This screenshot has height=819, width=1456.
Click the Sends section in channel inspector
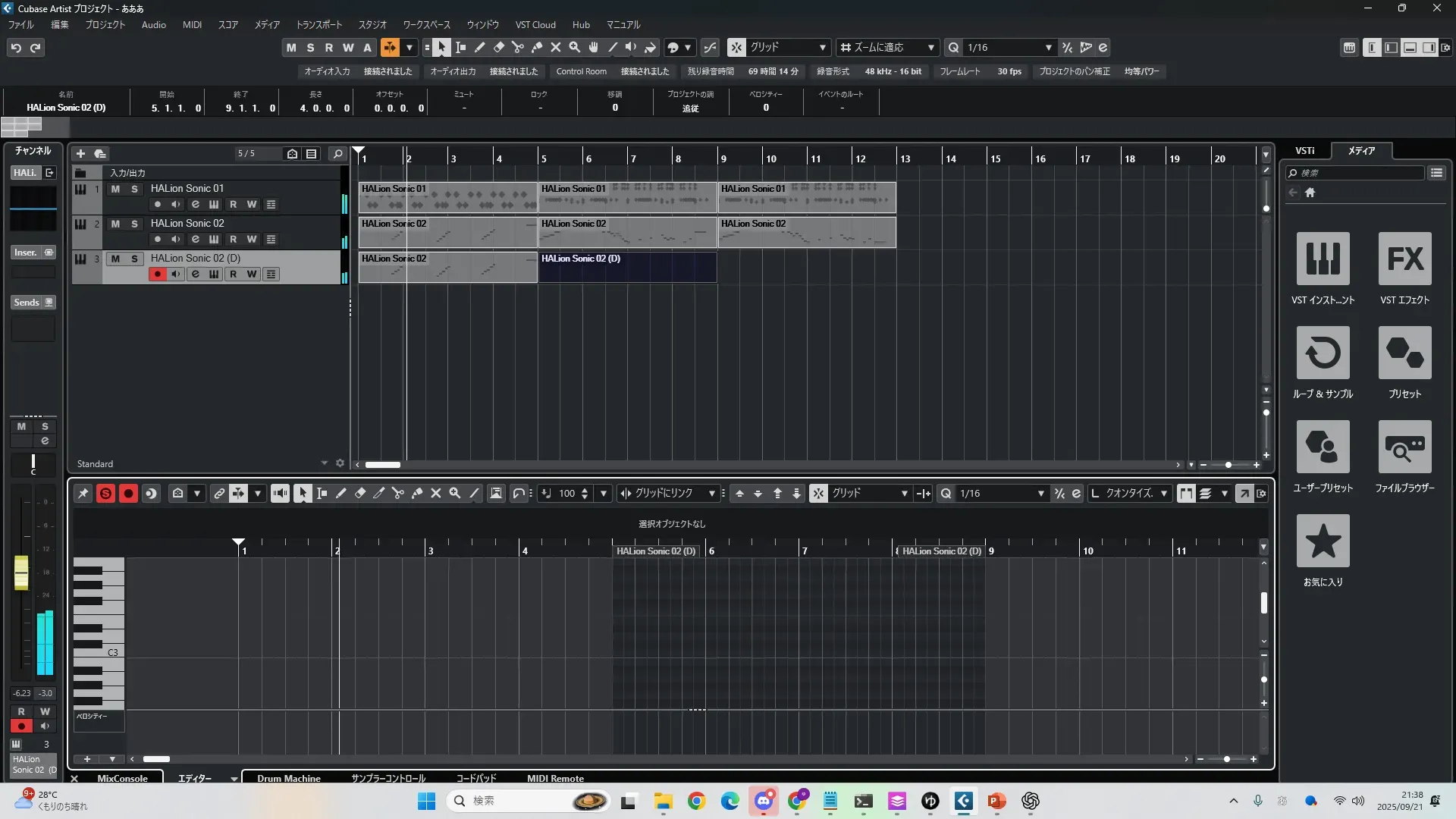pos(27,303)
